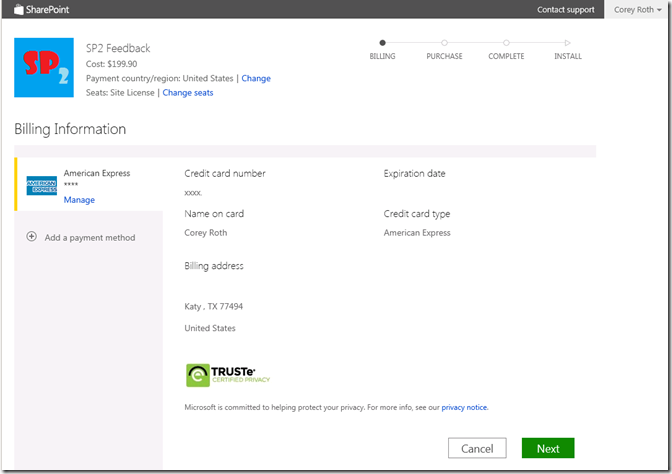Click the Cost: $199.90 text

[111, 64]
